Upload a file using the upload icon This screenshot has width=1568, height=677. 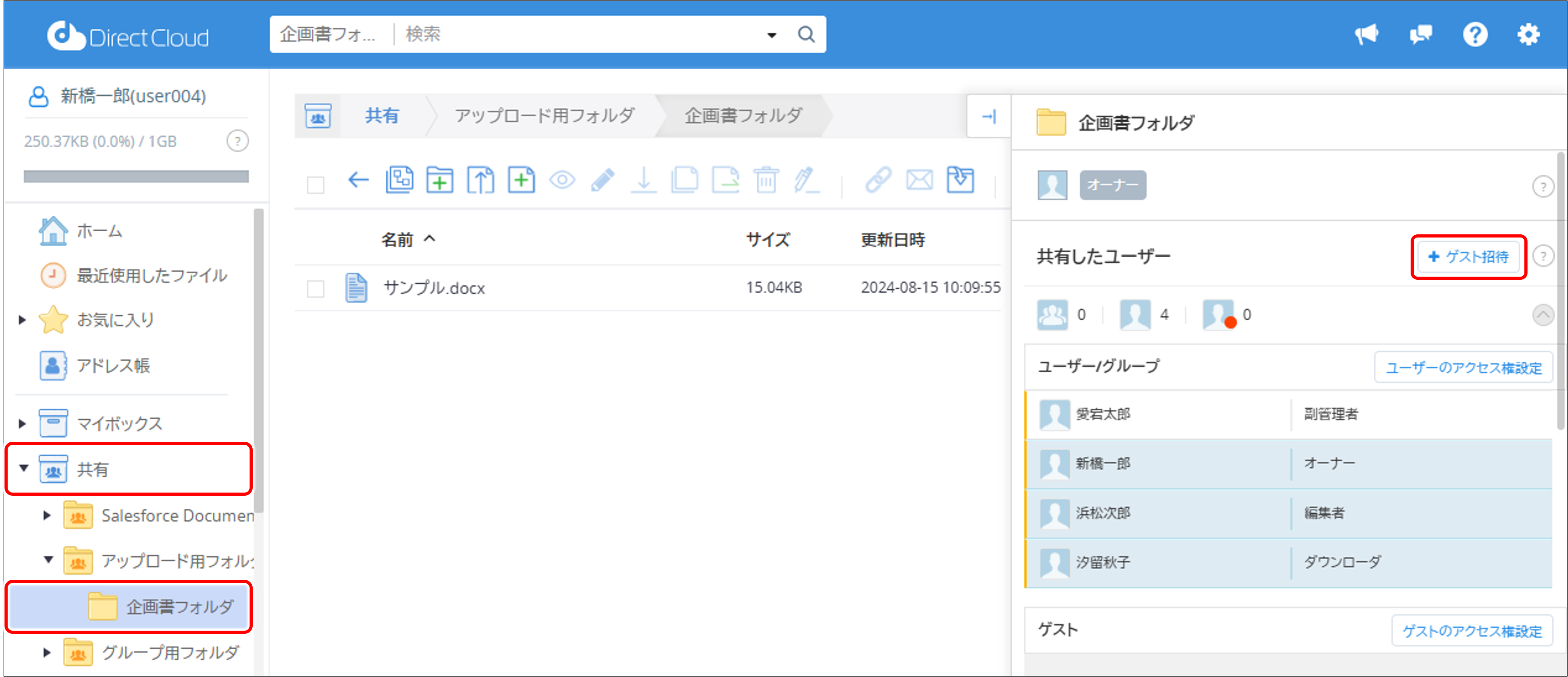(481, 180)
